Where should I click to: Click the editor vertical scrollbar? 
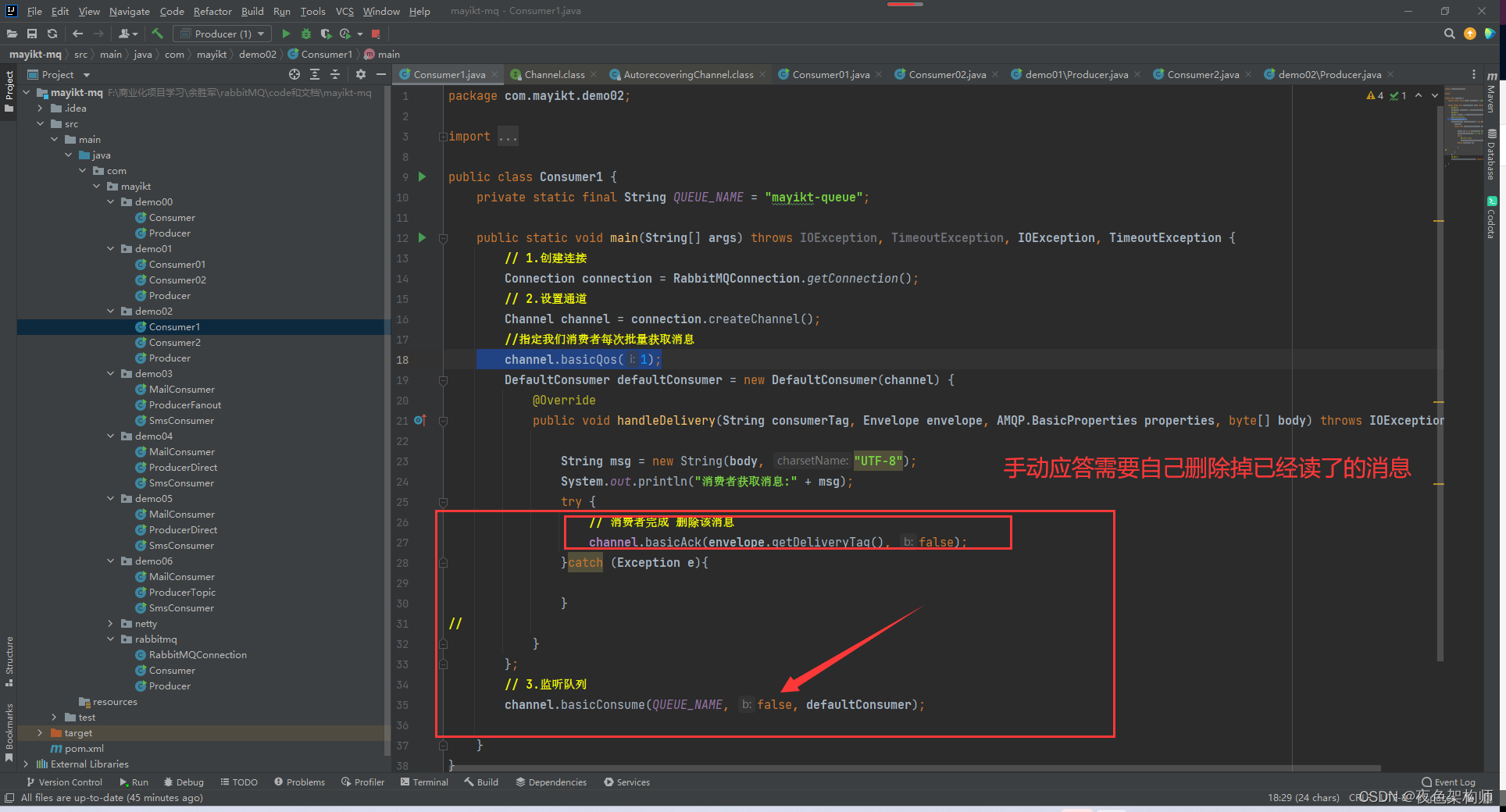pos(1440,383)
